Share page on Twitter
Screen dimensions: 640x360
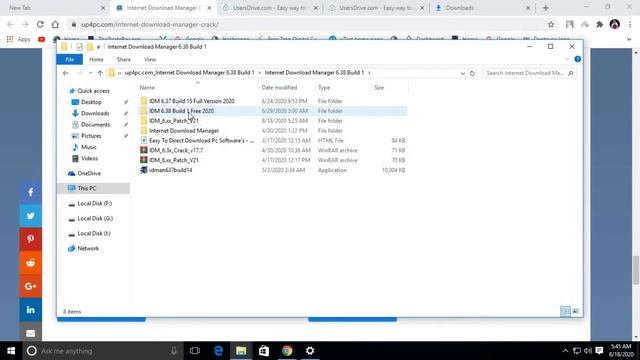(x=31, y=216)
